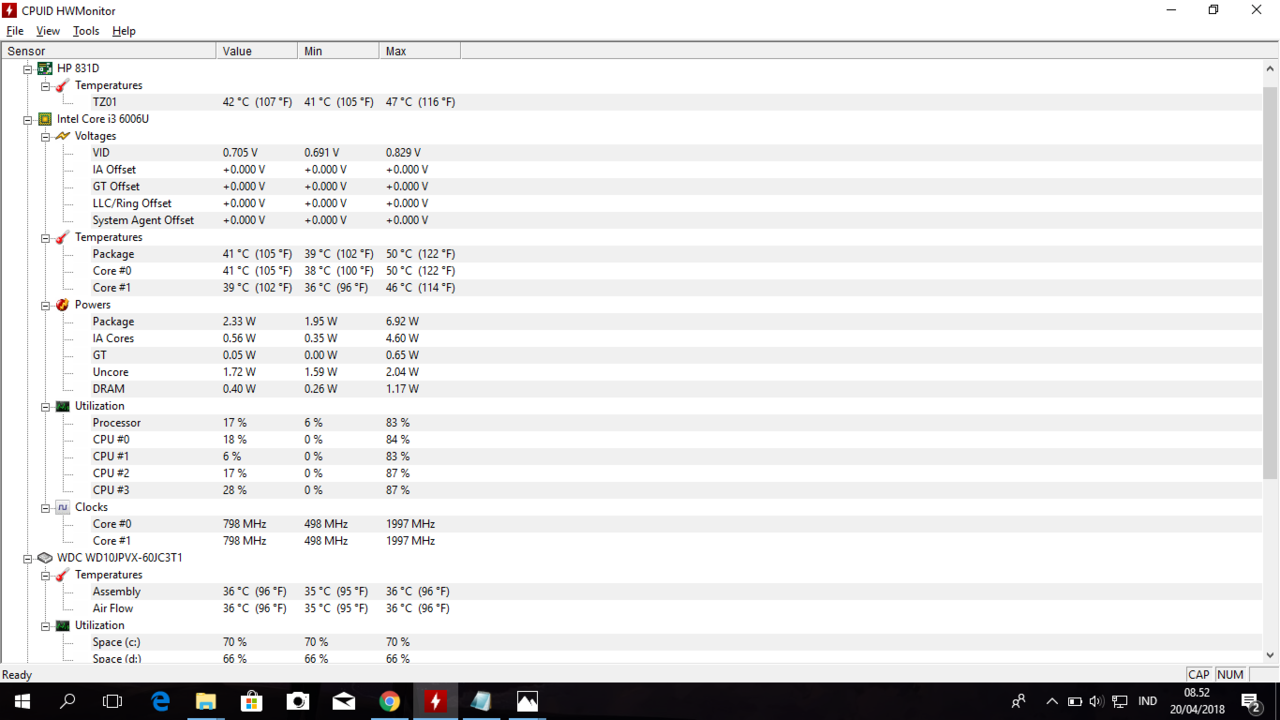1280x720 pixels.
Task: Click the scrollbar down arrow
Action: click(1270, 655)
